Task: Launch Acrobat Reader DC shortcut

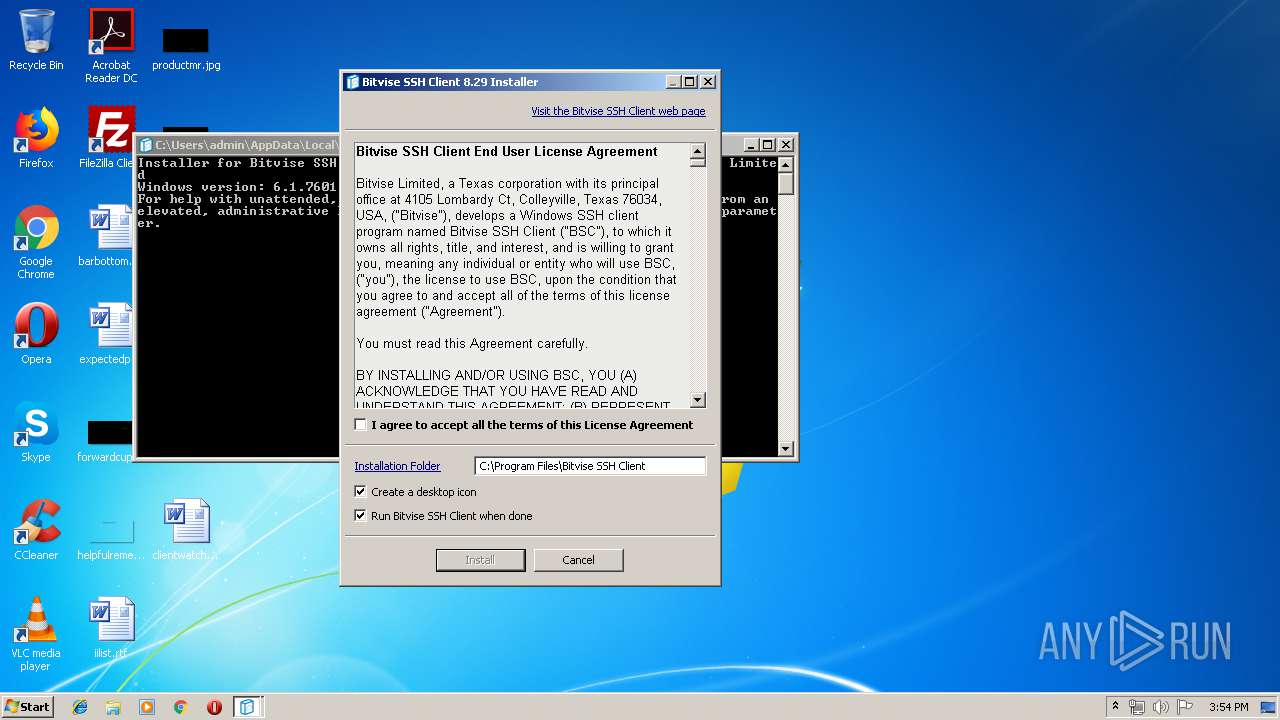Action: point(111,46)
